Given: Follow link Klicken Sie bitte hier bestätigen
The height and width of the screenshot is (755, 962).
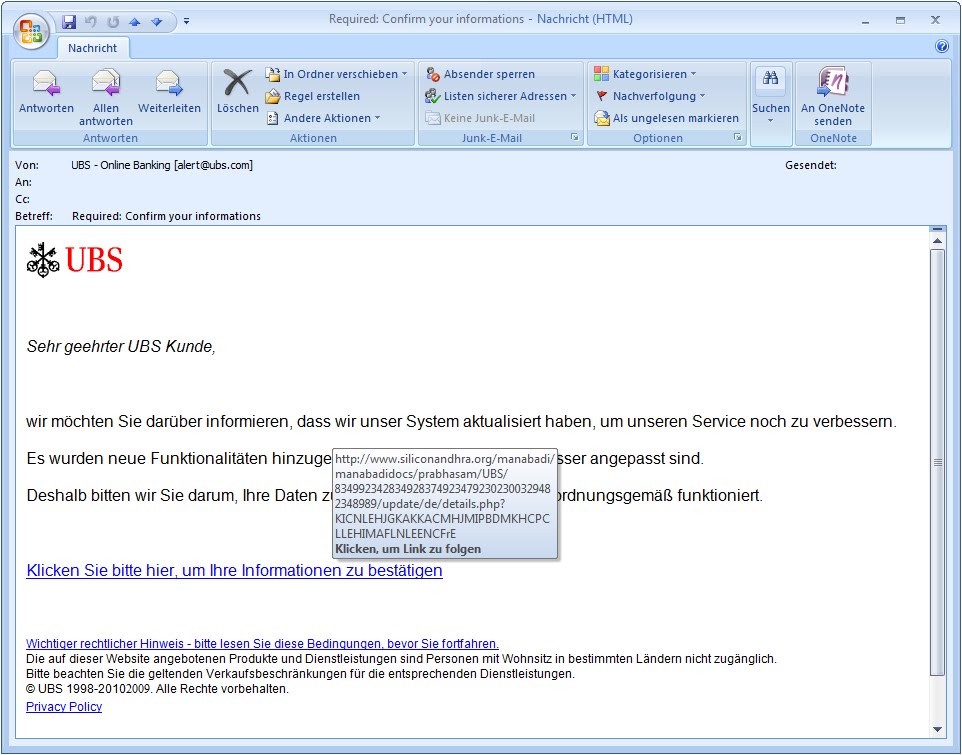Looking at the screenshot, I should point(234,570).
